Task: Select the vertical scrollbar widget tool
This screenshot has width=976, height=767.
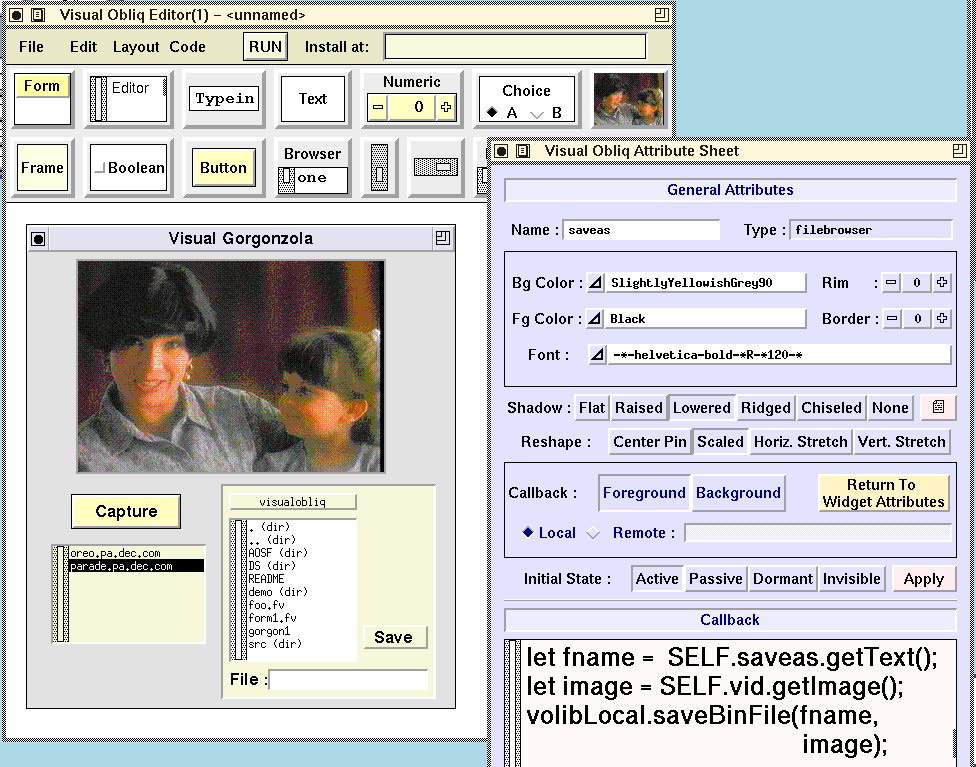Action: 379,167
